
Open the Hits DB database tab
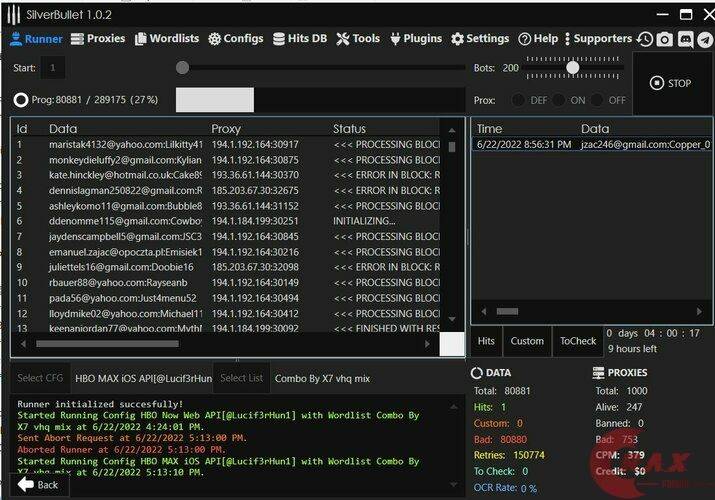(300, 39)
